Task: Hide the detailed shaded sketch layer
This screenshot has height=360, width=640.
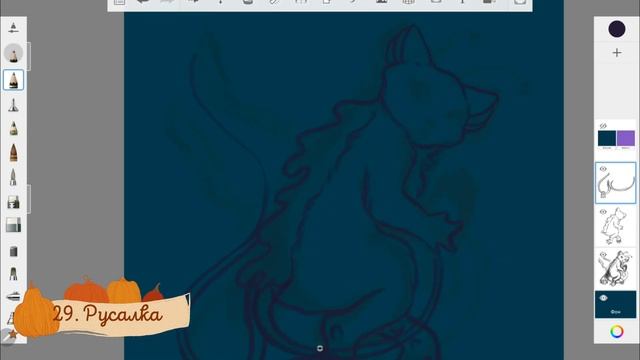Action: coord(603,255)
